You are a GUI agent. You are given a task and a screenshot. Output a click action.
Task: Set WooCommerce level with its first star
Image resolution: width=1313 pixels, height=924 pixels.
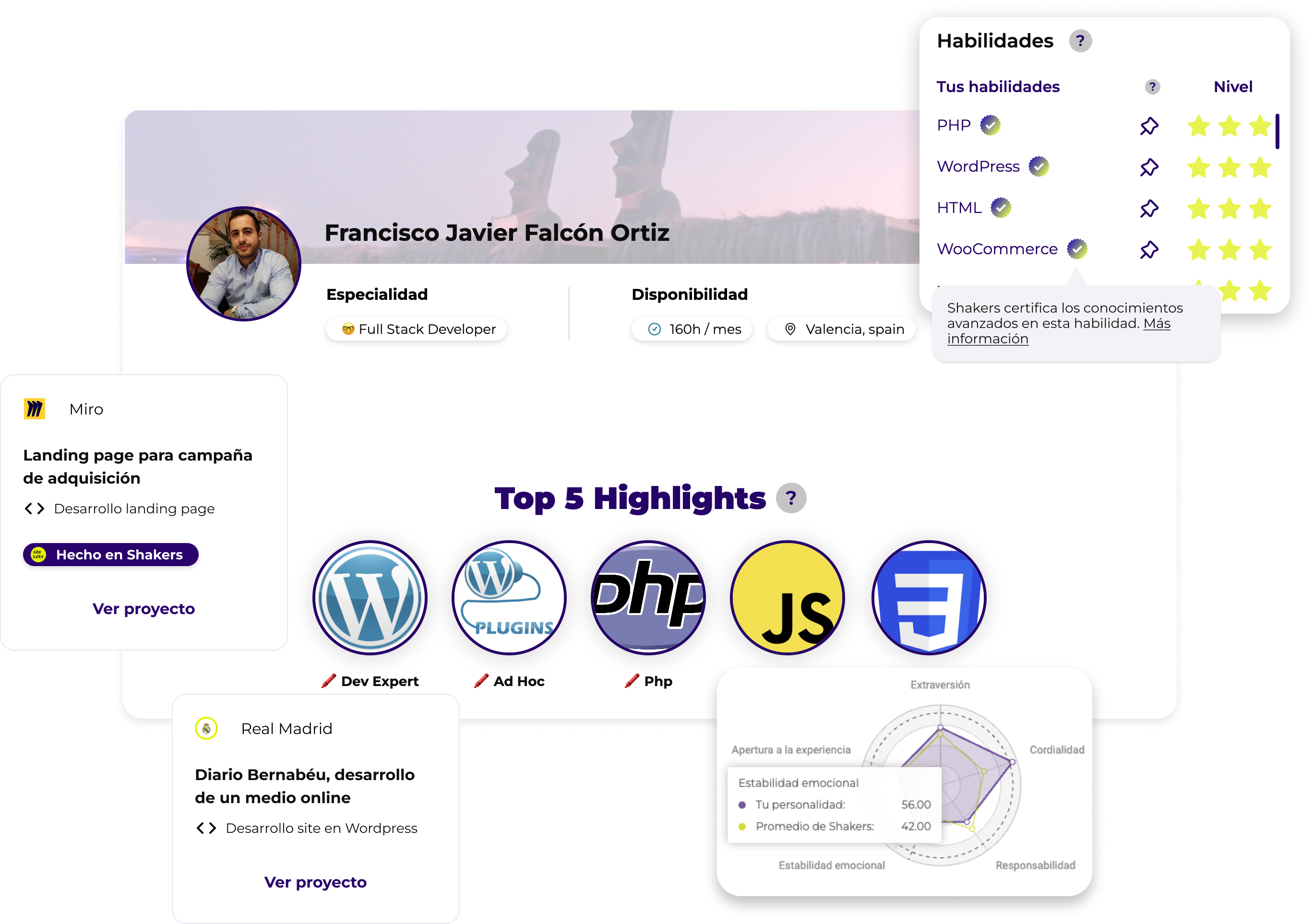tap(1198, 249)
